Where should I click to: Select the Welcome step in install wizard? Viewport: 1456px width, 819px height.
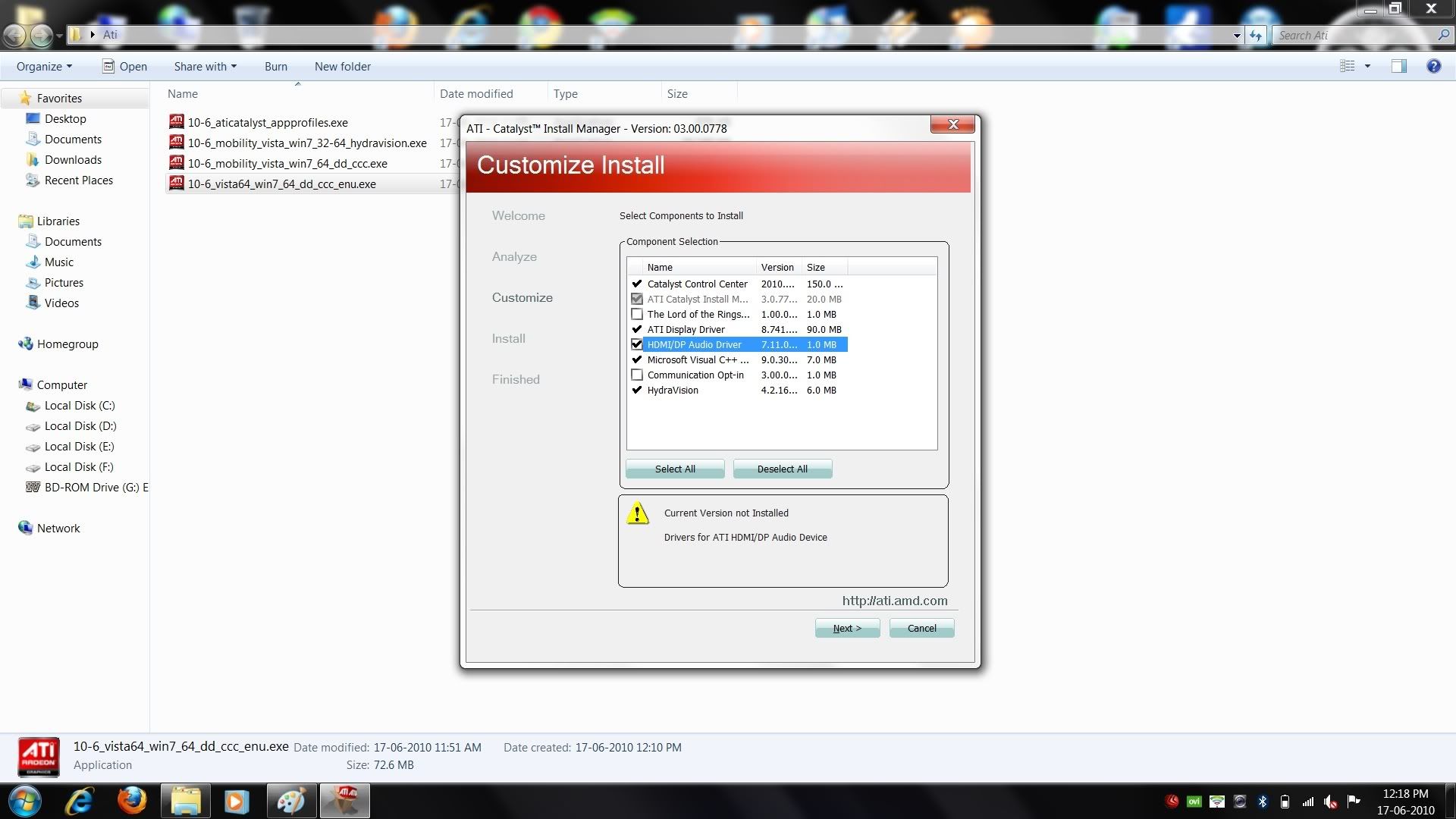[x=518, y=215]
